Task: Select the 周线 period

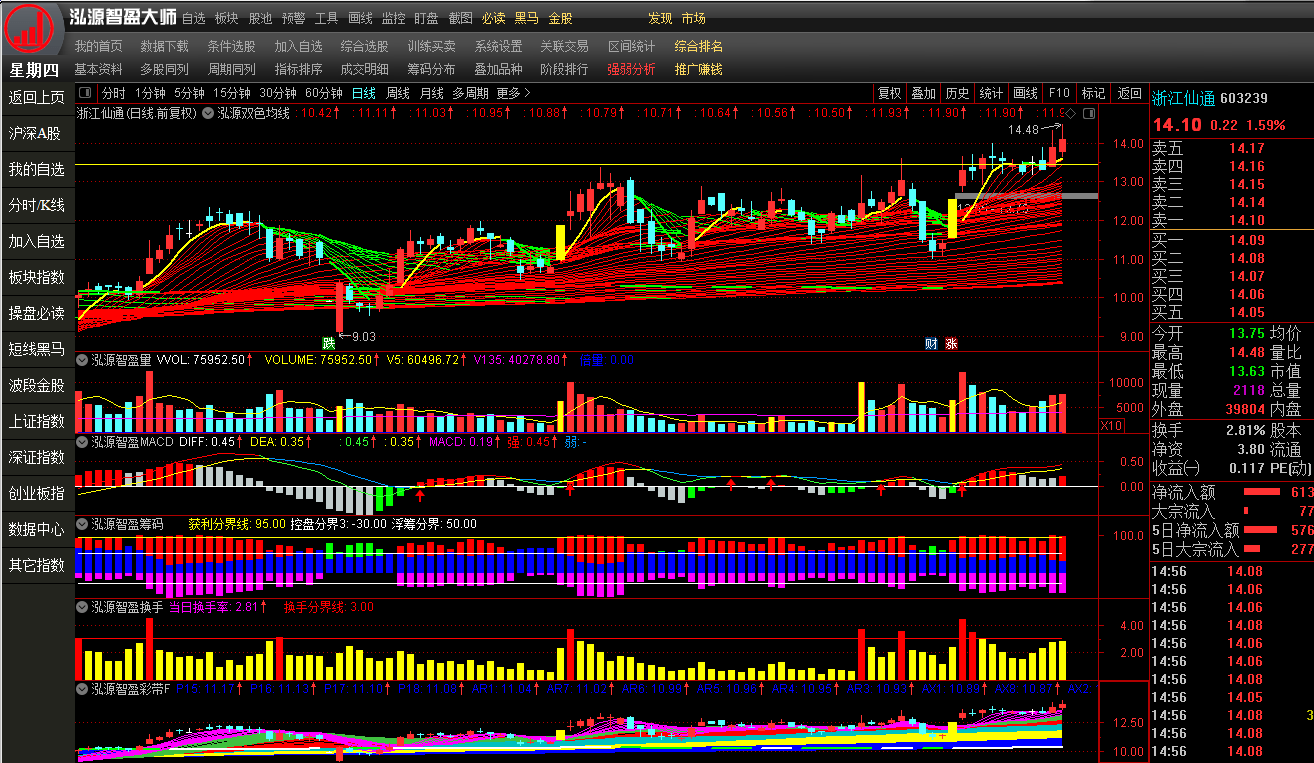Action: coord(398,93)
